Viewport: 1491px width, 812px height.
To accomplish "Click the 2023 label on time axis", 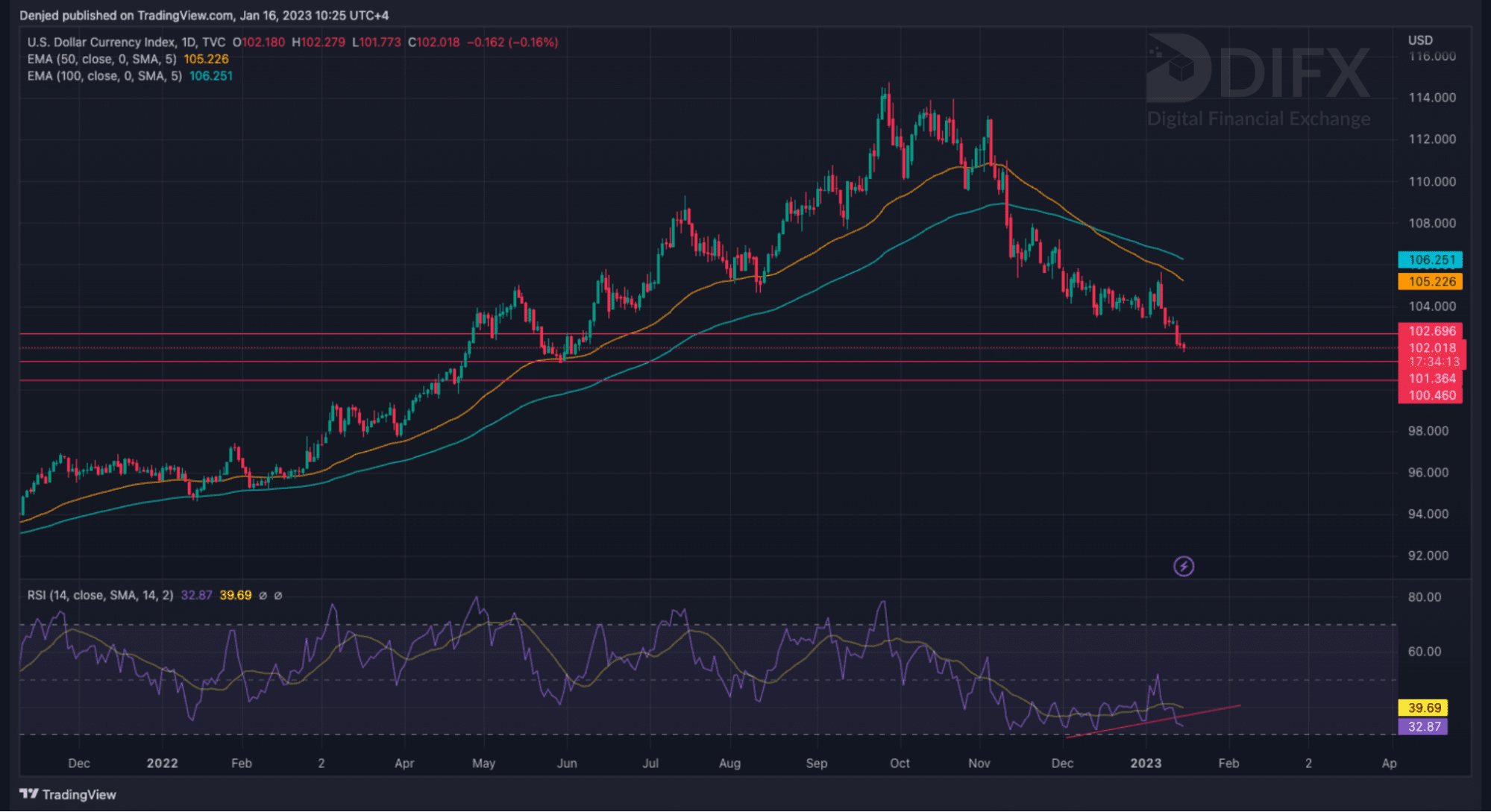I will pos(1146,763).
